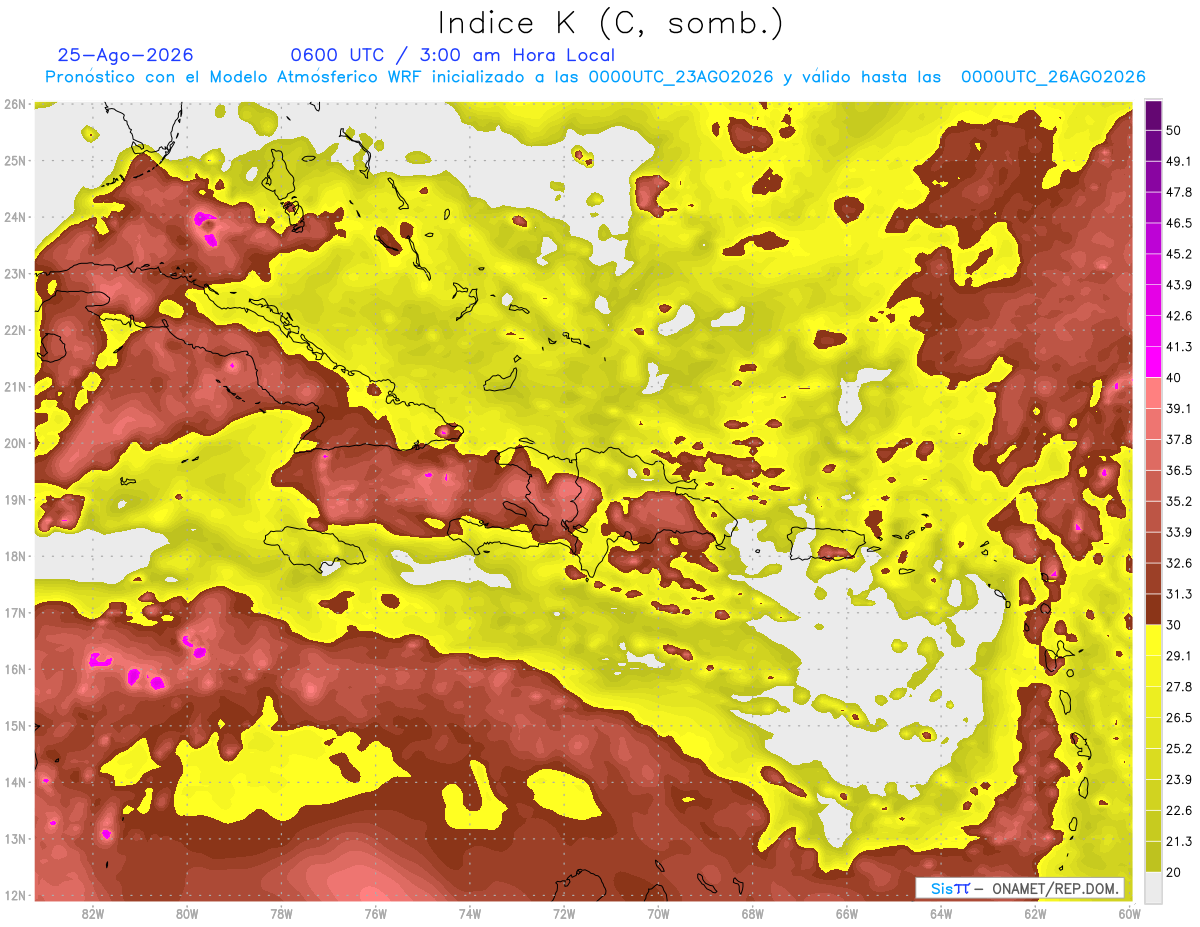Screen dimensions: 1200x927
Task: Click the latitude label "26N"
Action: click(x=14, y=104)
